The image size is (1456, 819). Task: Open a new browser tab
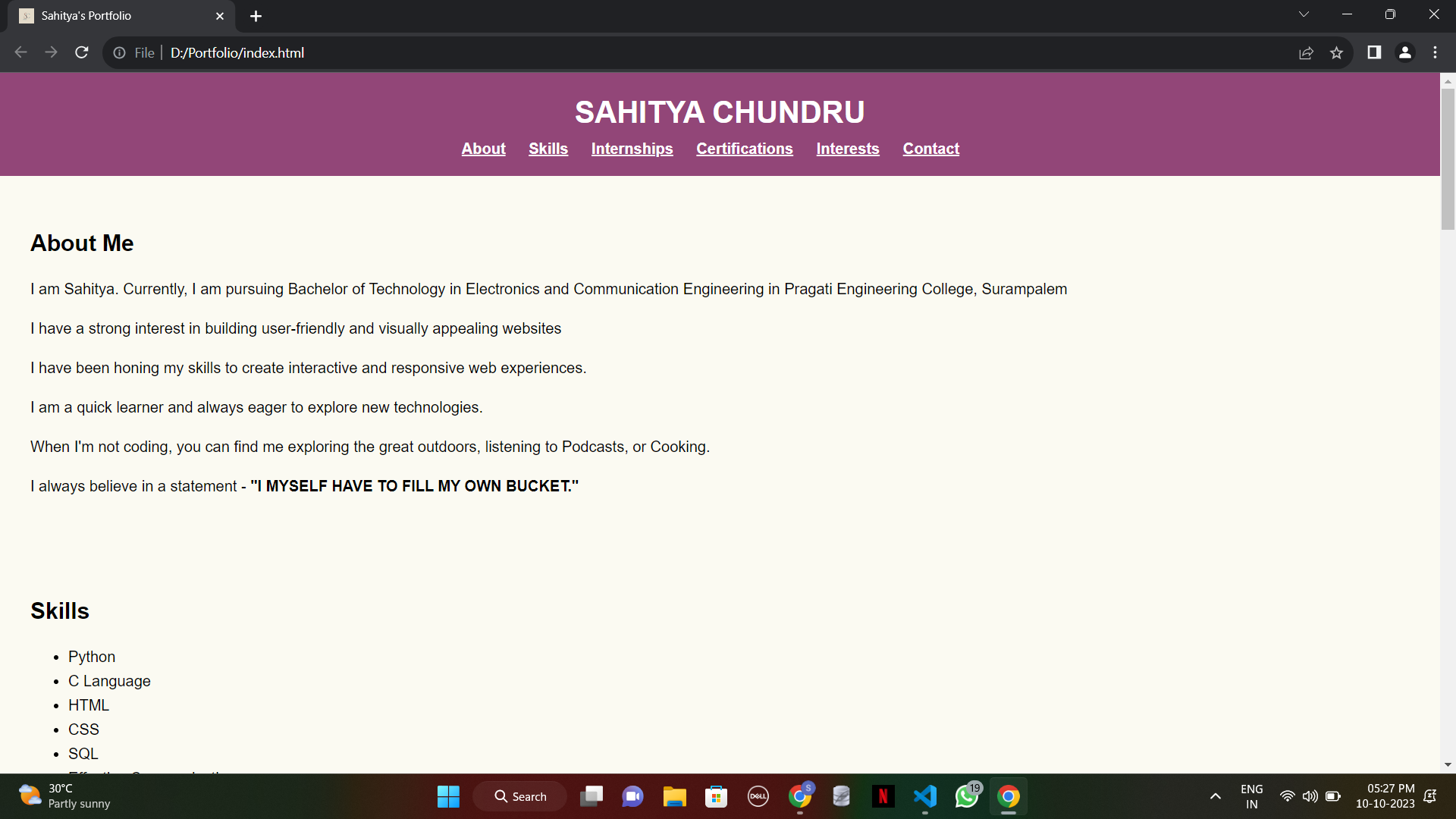[256, 16]
